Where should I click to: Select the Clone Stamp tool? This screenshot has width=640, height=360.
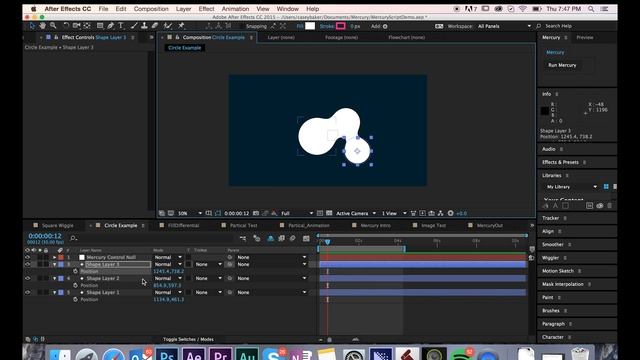pyautogui.click(x=144, y=26)
